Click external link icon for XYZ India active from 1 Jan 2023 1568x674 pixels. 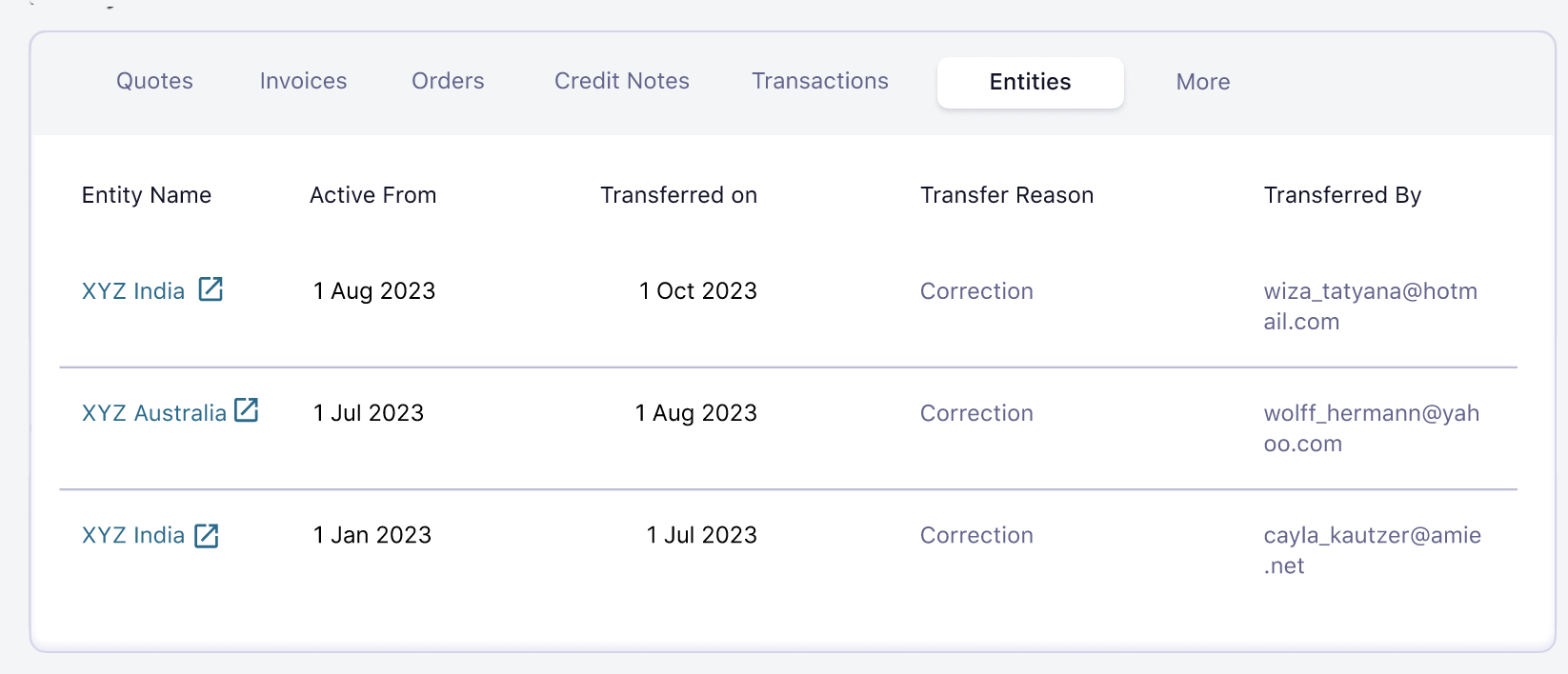click(207, 536)
